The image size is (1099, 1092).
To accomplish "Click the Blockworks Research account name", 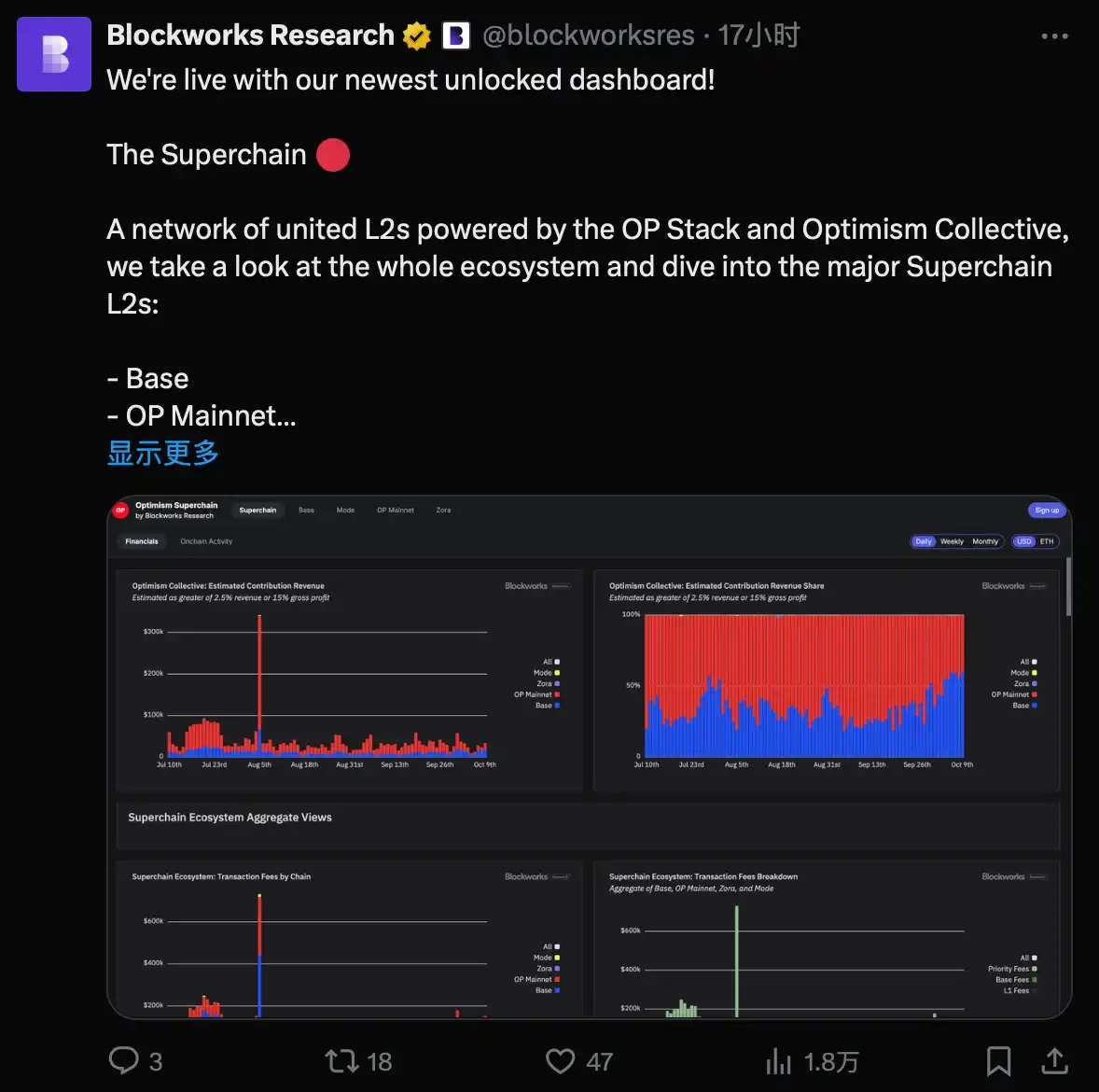I will click(250, 35).
